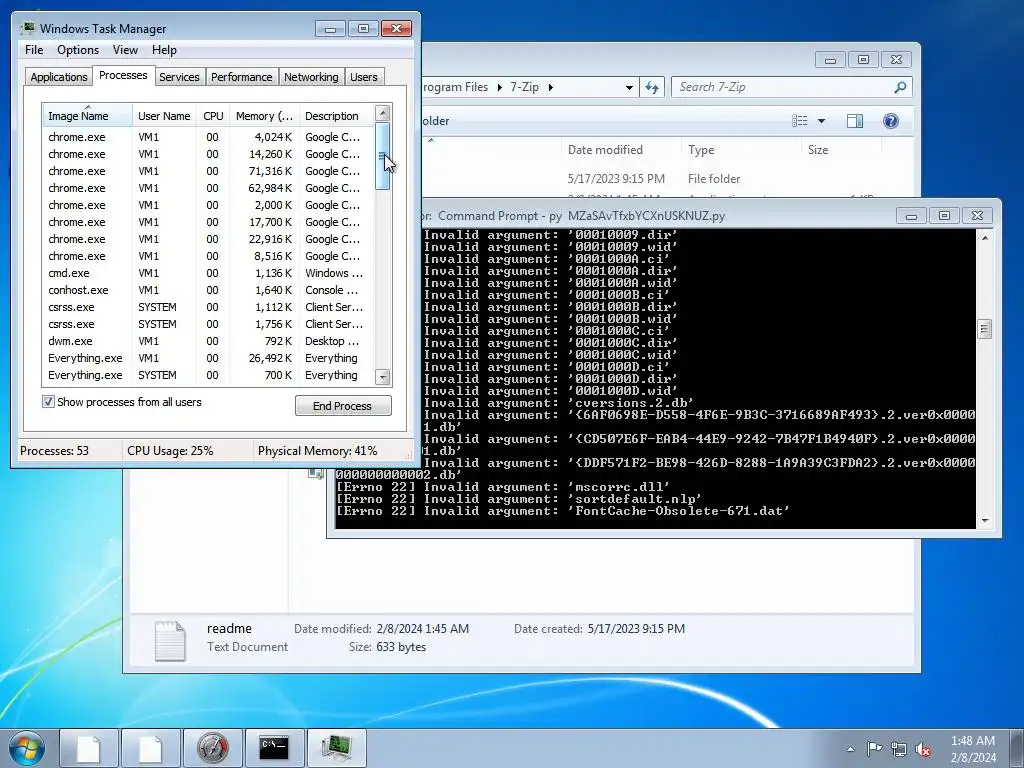
Task: Select chrome.exe using 71,316 K memory
Action: pyautogui.click(x=208, y=171)
